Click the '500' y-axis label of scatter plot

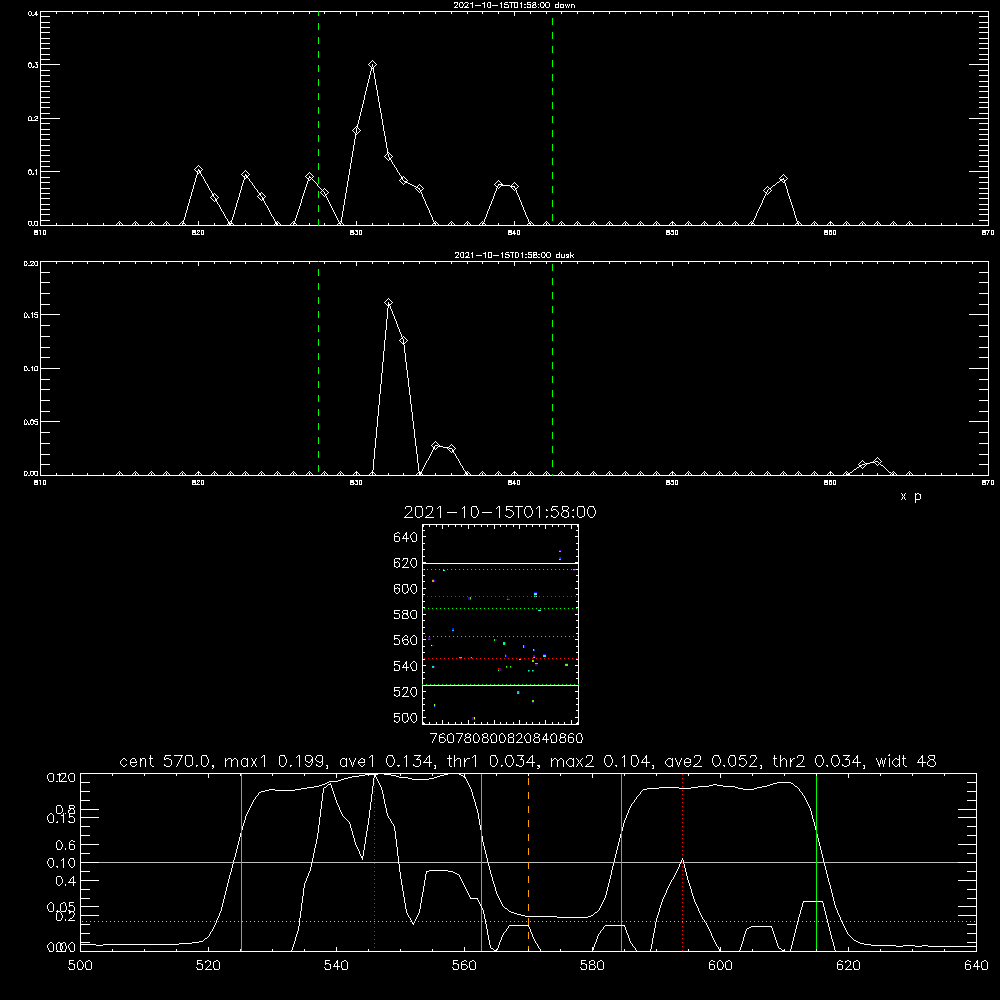click(406, 717)
